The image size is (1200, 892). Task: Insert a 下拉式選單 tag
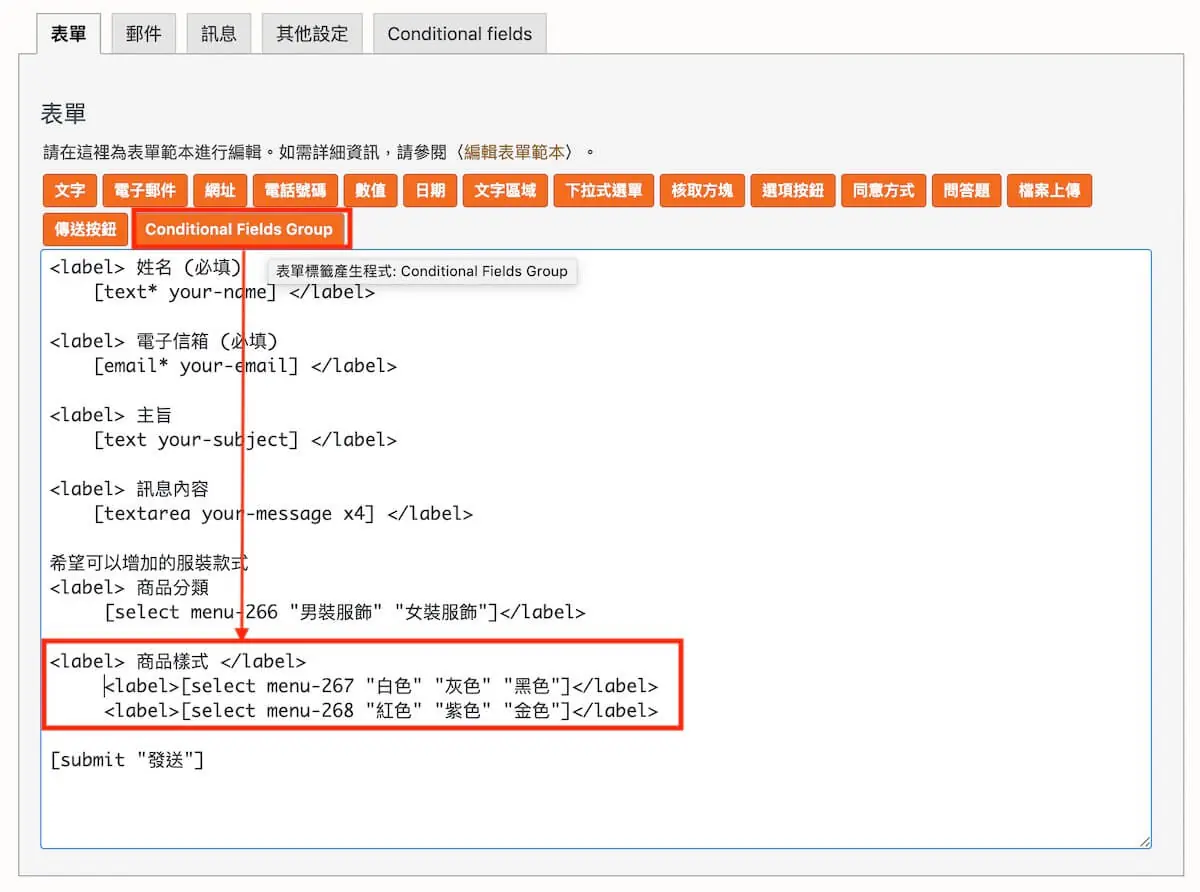(x=604, y=190)
